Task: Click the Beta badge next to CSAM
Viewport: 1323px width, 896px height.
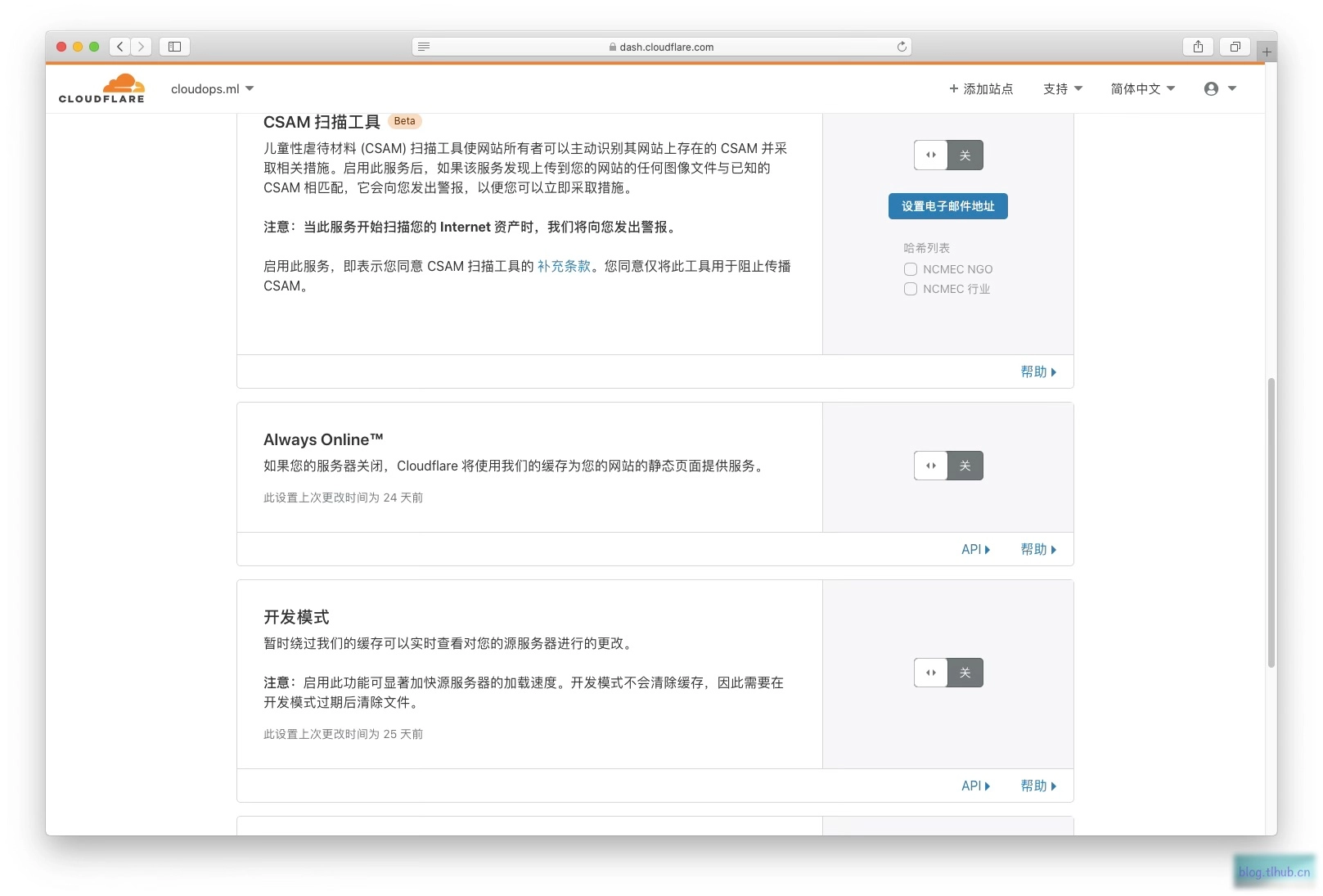Action: point(404,121)
